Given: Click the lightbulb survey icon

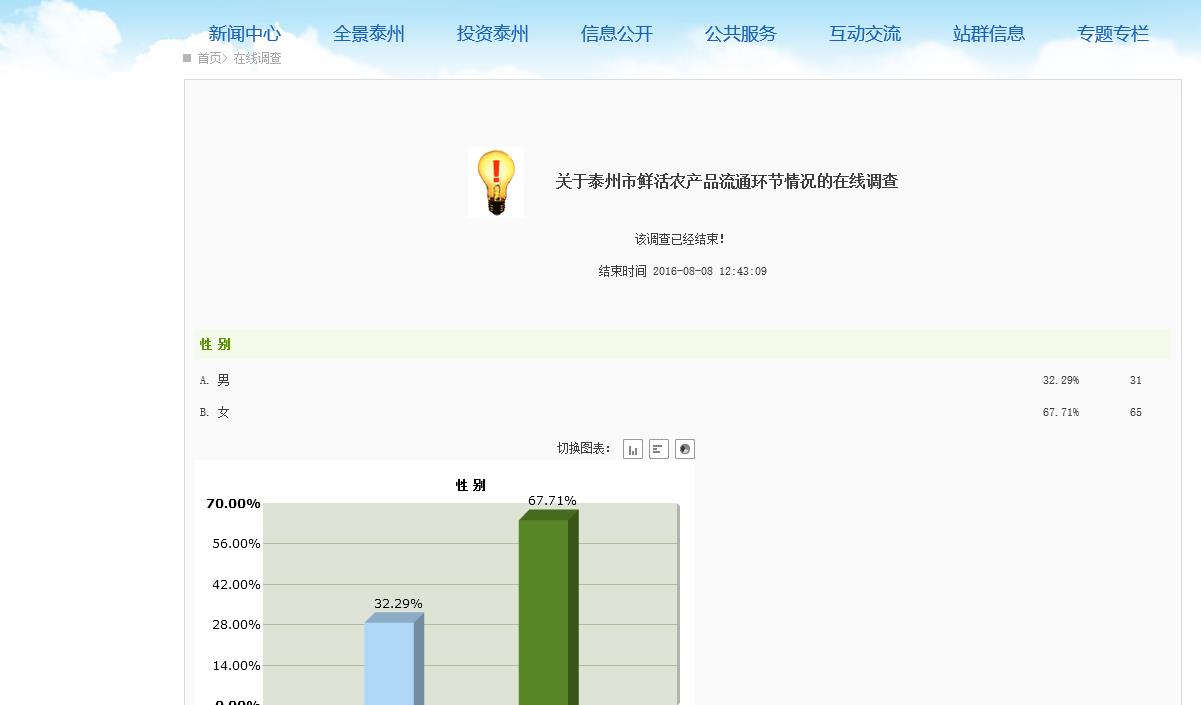Looking at the screenshot, I should pos(496,183).
